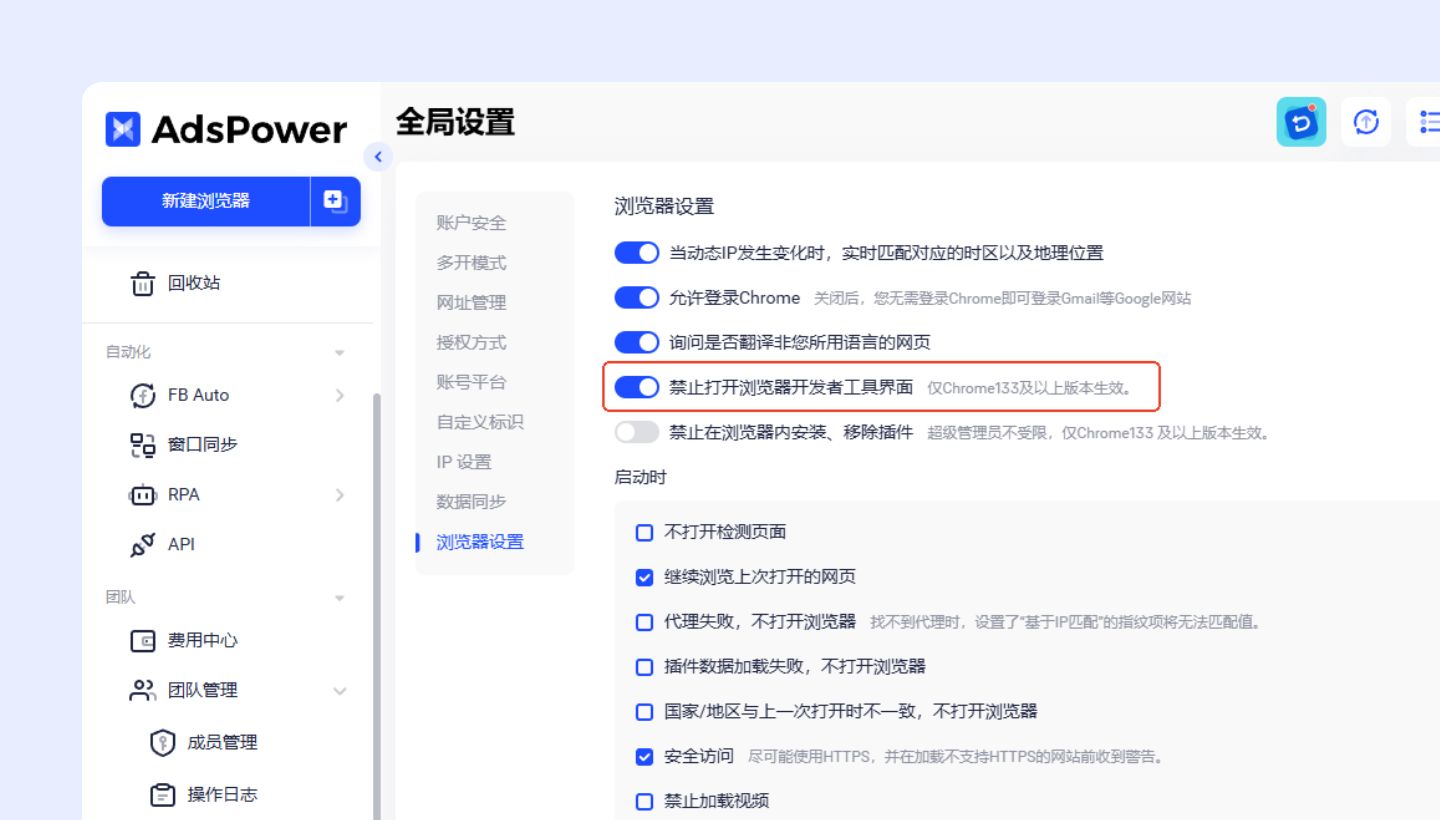This screenshot has height=820, width=1440.
Task: Click the 团队管理 people icon
Action: pos(143,690)
